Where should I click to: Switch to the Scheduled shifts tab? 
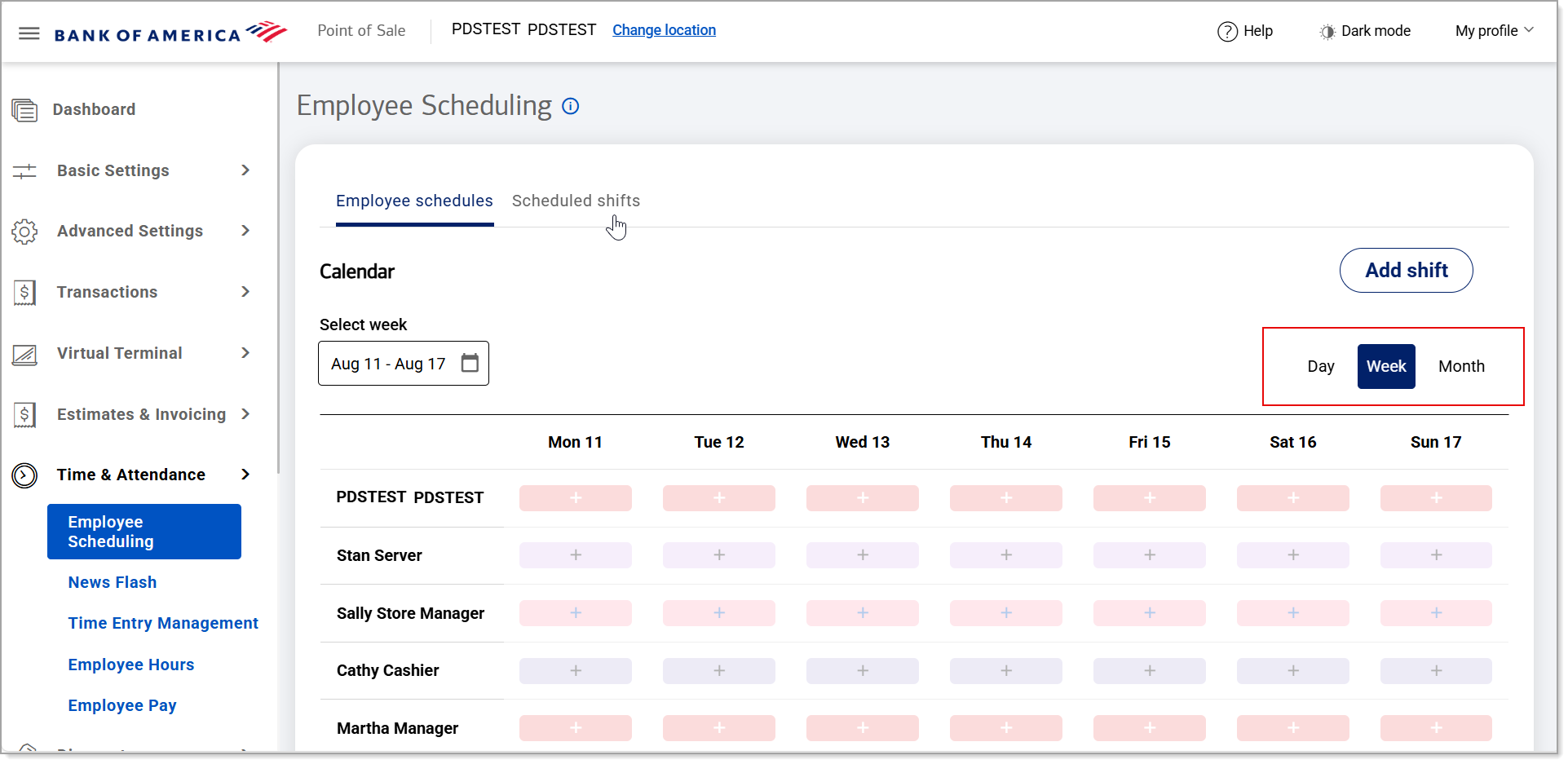coord(576,201)
